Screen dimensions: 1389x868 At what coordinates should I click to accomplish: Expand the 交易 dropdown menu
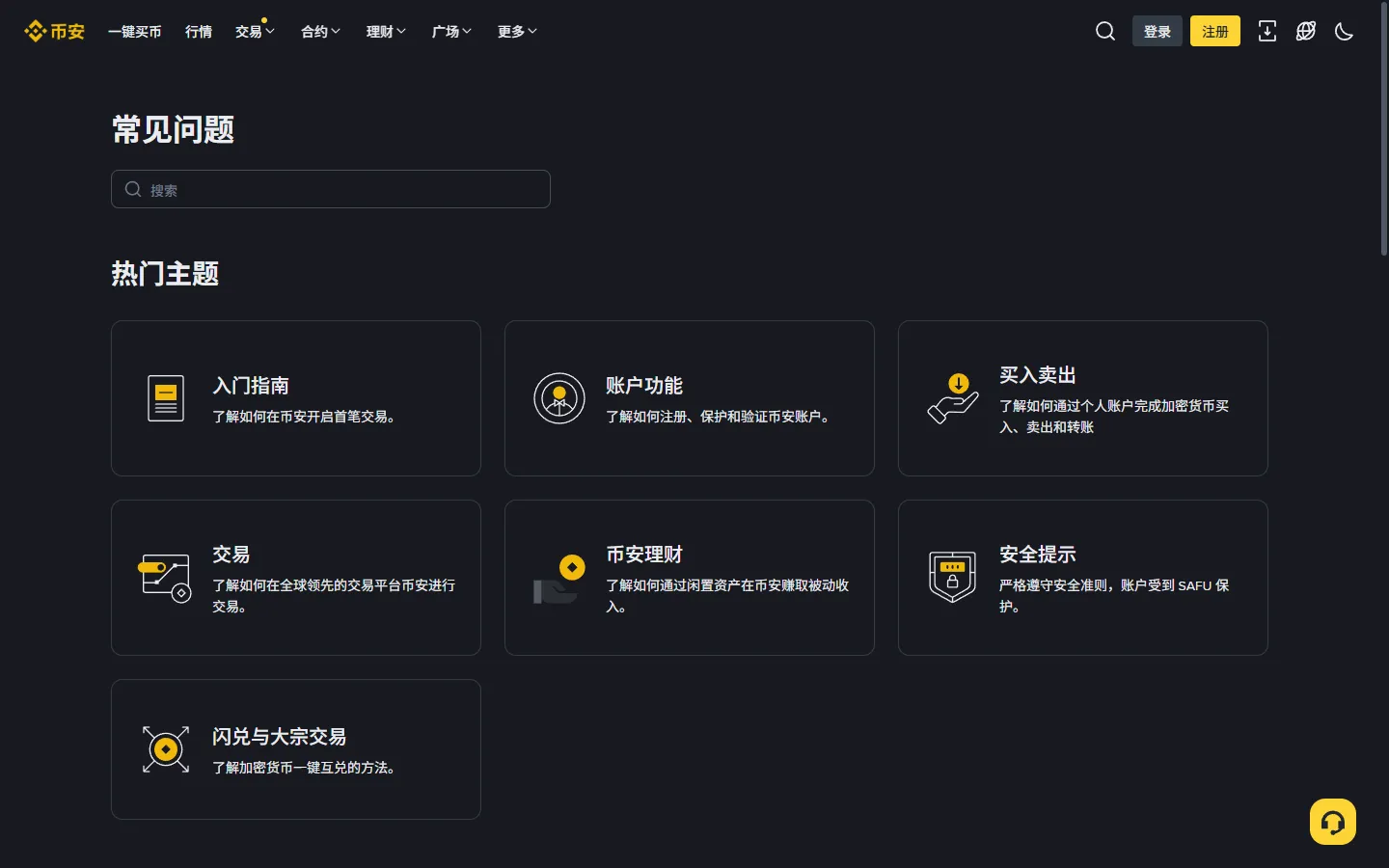click(x=255, y=32)
